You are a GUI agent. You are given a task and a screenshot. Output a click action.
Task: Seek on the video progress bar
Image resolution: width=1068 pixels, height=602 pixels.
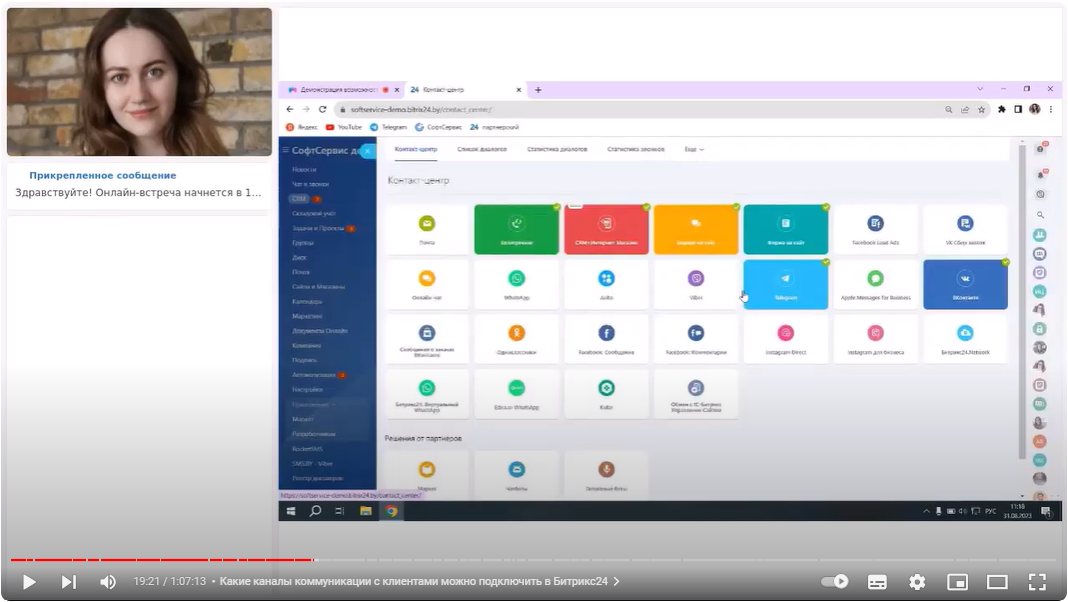(500, 560)
